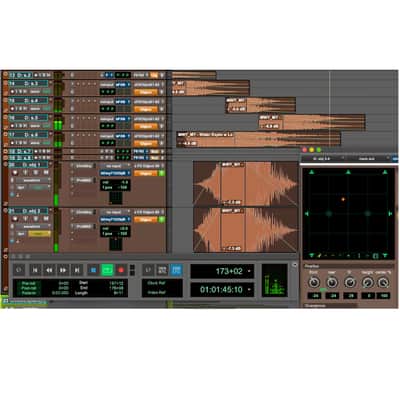
Task: Click the Rewind transport button
Action: click(49, 270)
